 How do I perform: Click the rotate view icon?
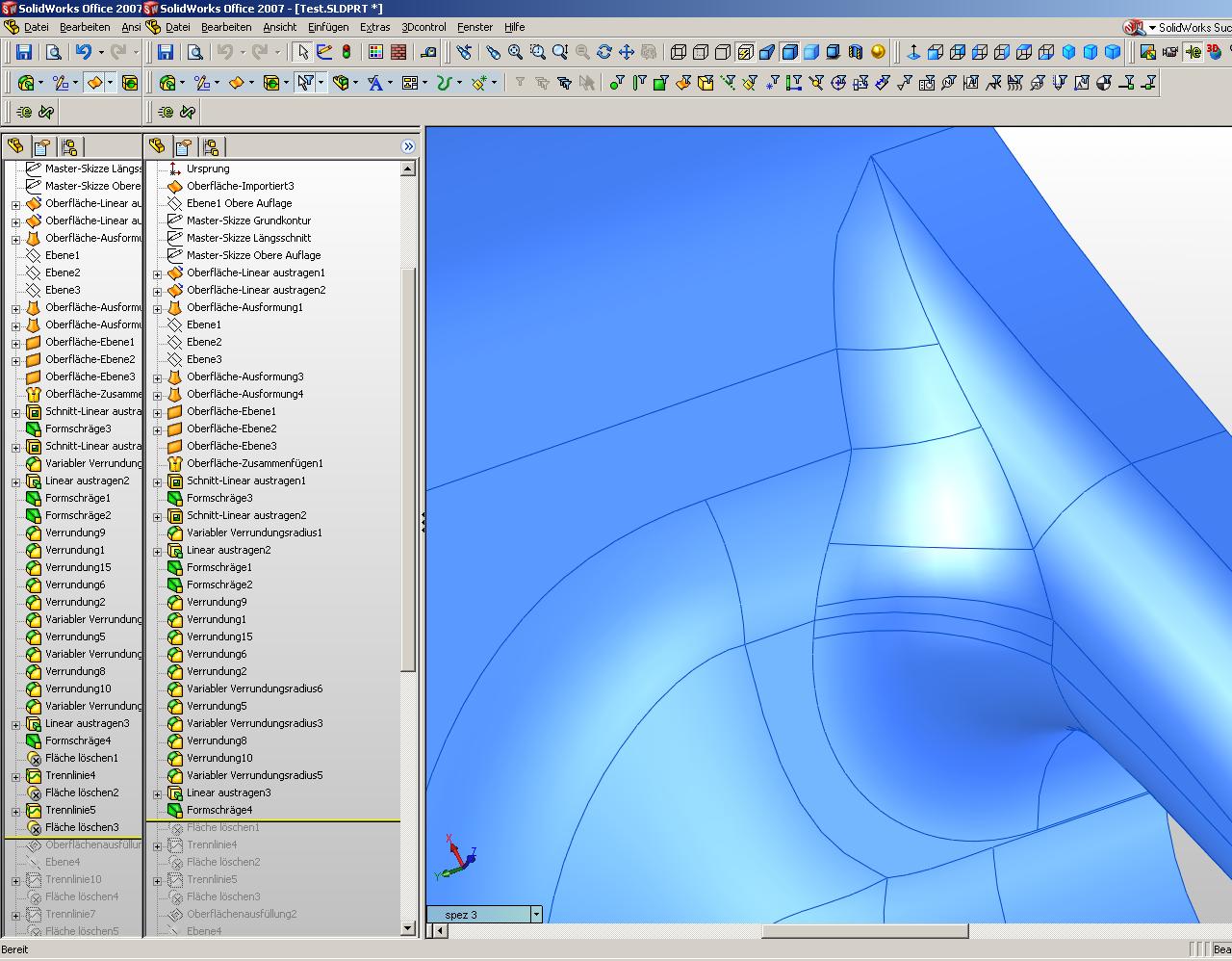tap(603, 52)
